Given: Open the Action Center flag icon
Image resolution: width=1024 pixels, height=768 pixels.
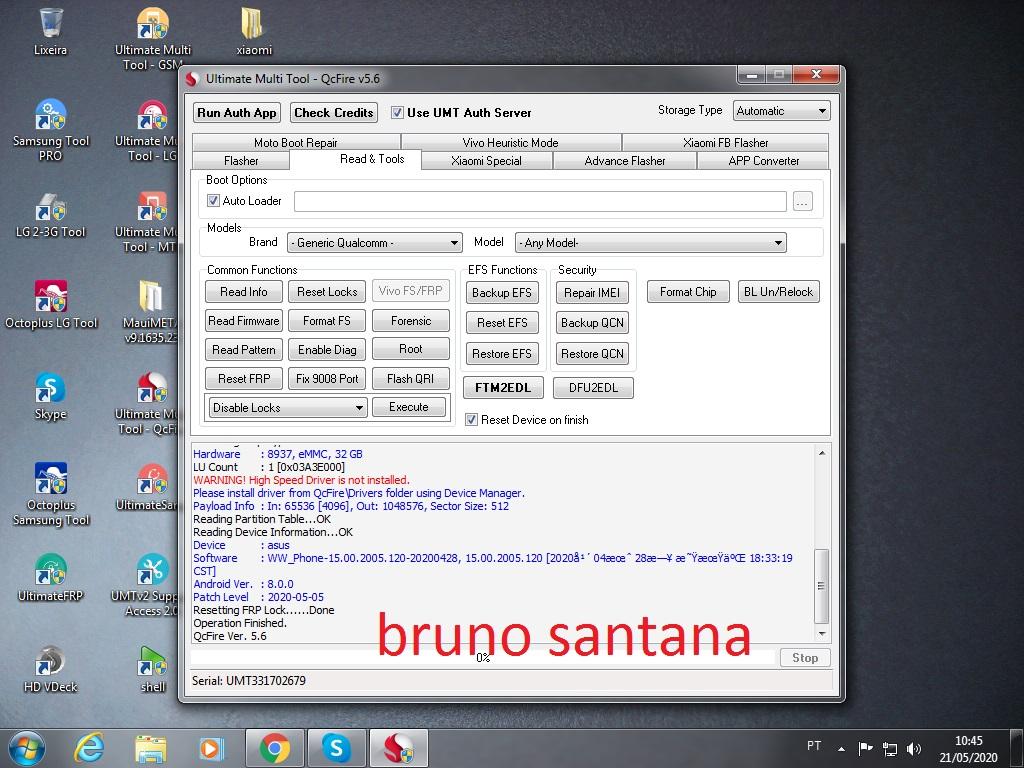Looking at the screenshot, I should click(865, 749).
